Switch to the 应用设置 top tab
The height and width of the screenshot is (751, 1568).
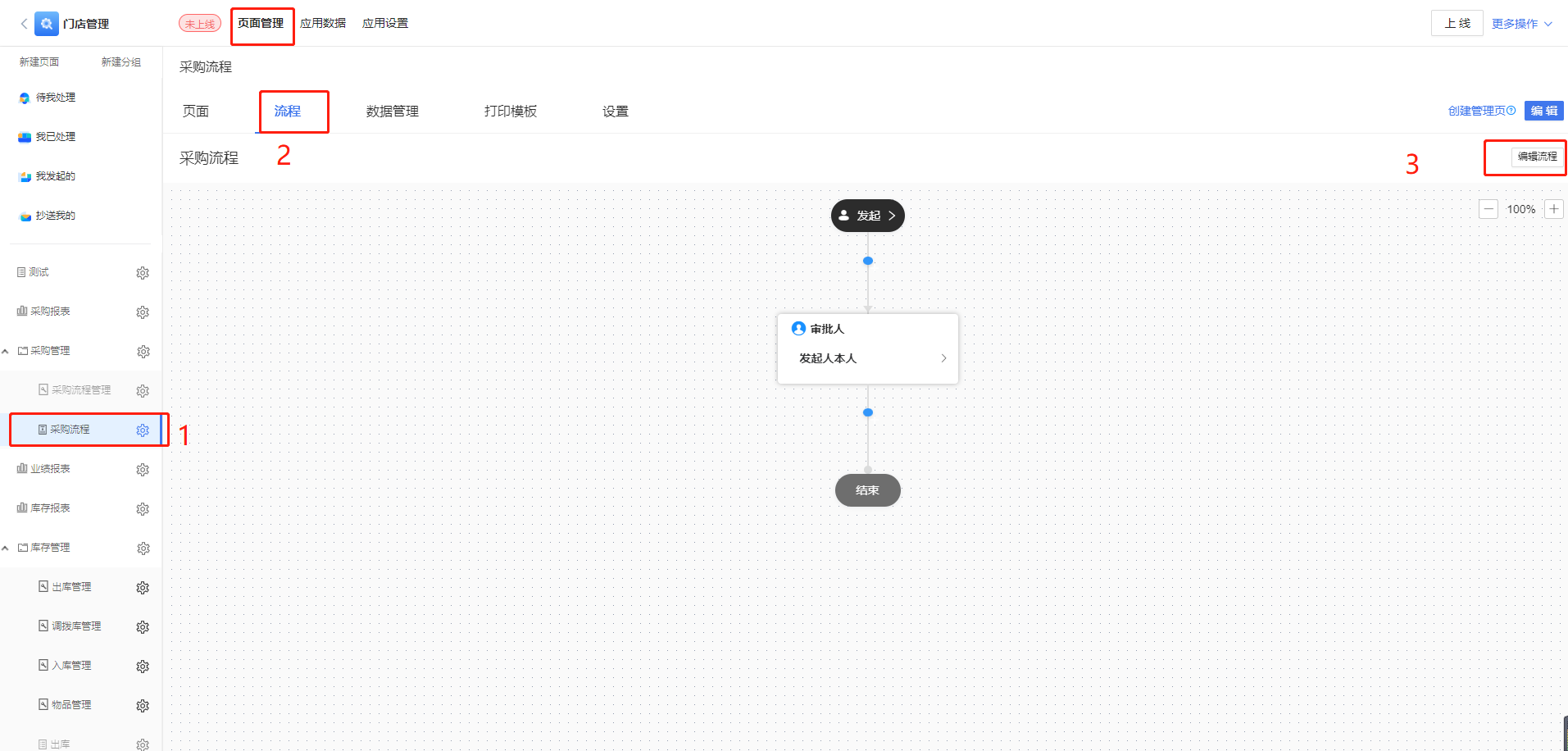coord(385,23)
